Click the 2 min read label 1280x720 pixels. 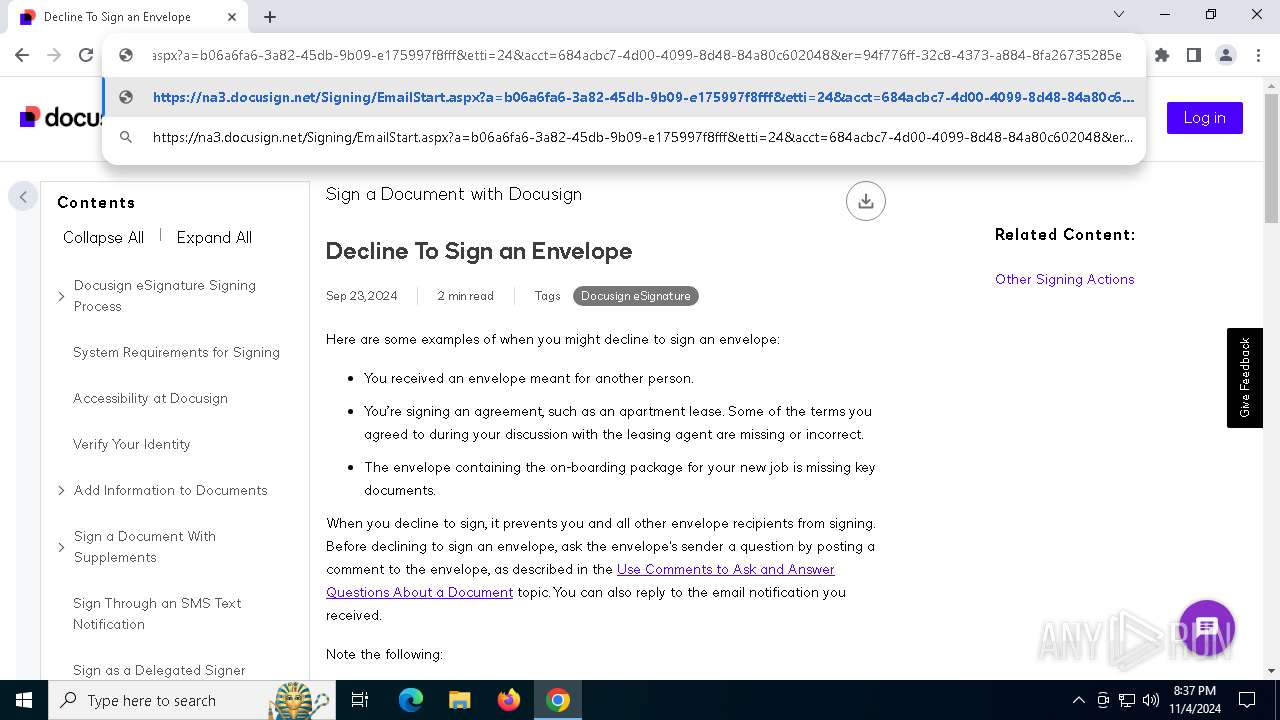pos(465,296)
